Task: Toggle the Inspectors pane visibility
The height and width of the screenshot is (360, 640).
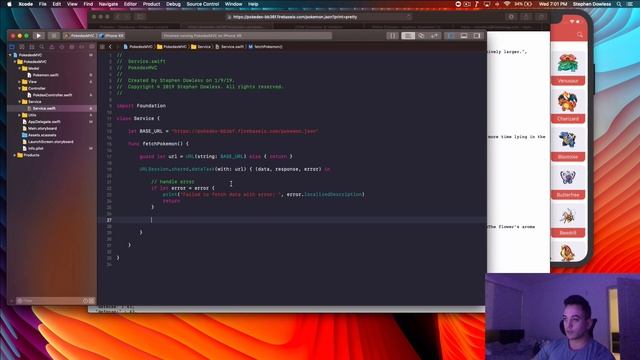Action: [477, 36]
